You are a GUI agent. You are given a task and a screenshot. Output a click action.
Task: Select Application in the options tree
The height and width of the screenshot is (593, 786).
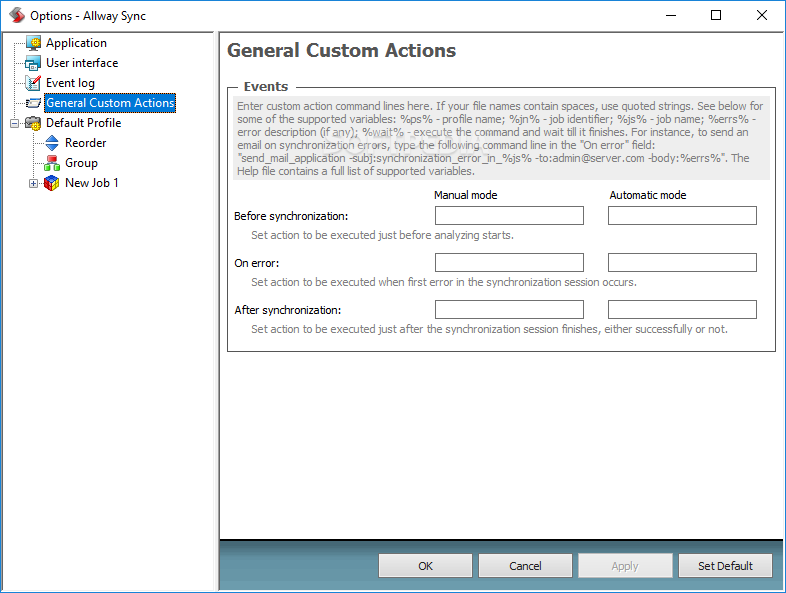pos(76,43)
